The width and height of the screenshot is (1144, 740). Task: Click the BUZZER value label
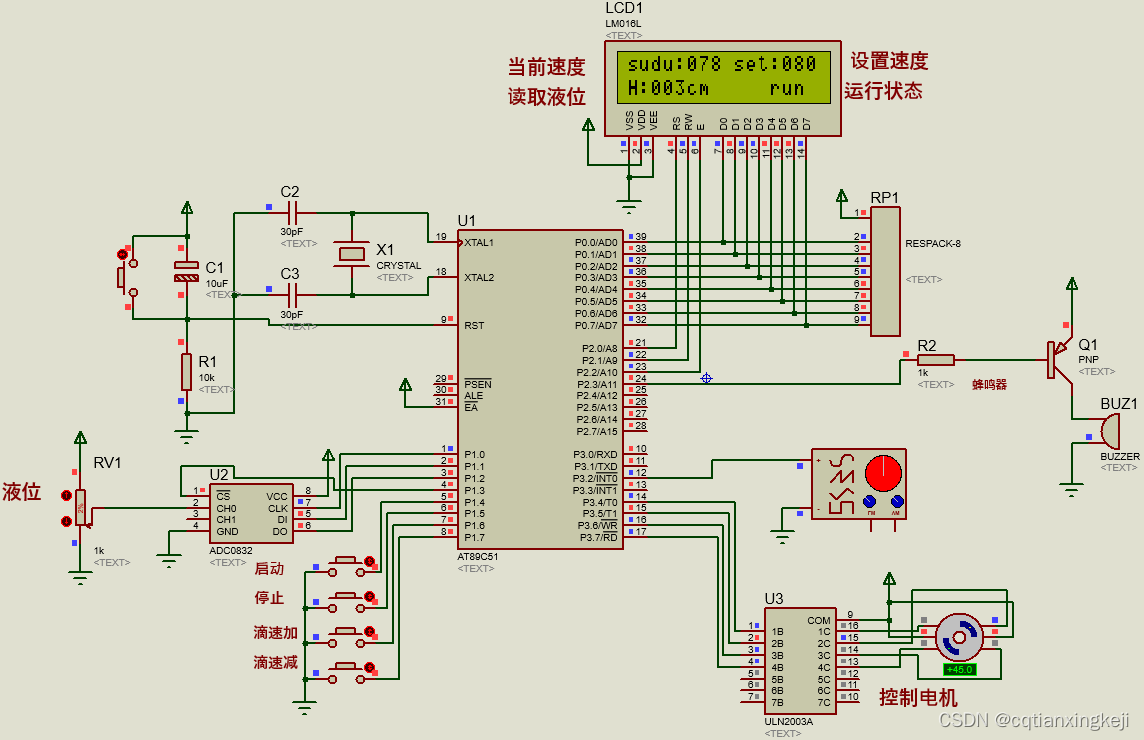1120,456
